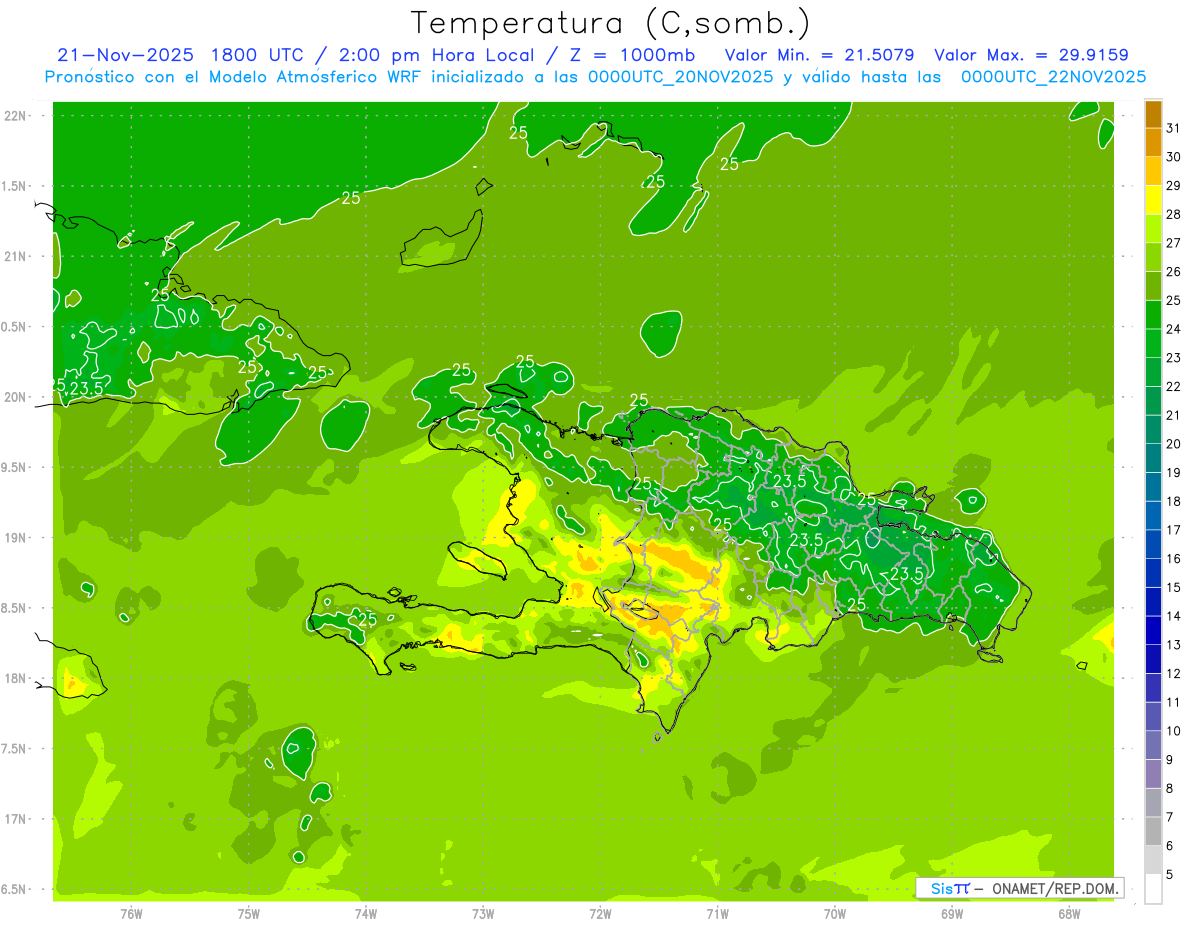Select the 'Valor Min. = 21.5079' value
Viewport: 1200px width, 927px height.
point(819,55)
